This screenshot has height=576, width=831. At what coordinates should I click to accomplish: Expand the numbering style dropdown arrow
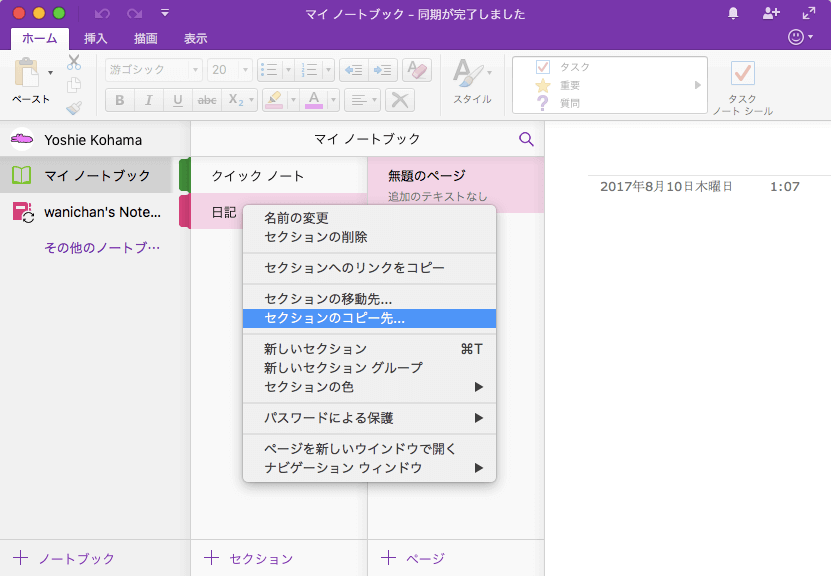pos(328,70)
